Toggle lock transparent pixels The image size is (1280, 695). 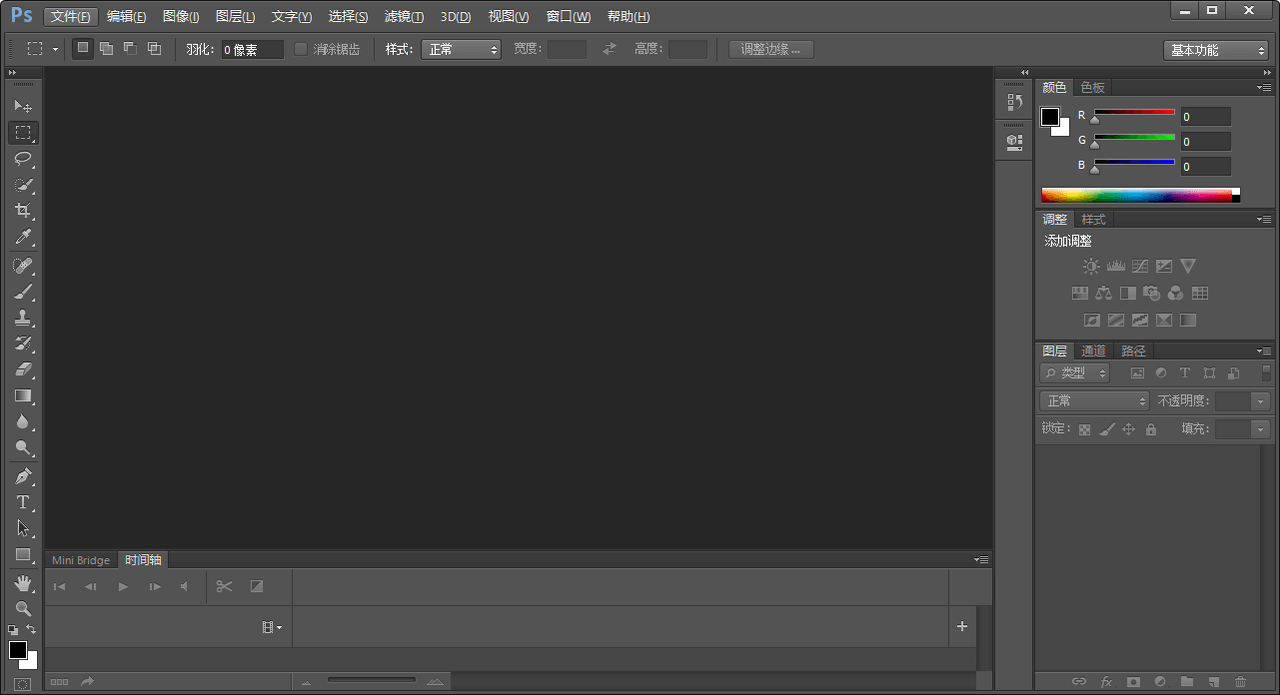pyautogui.click(x=1084, y=429)
